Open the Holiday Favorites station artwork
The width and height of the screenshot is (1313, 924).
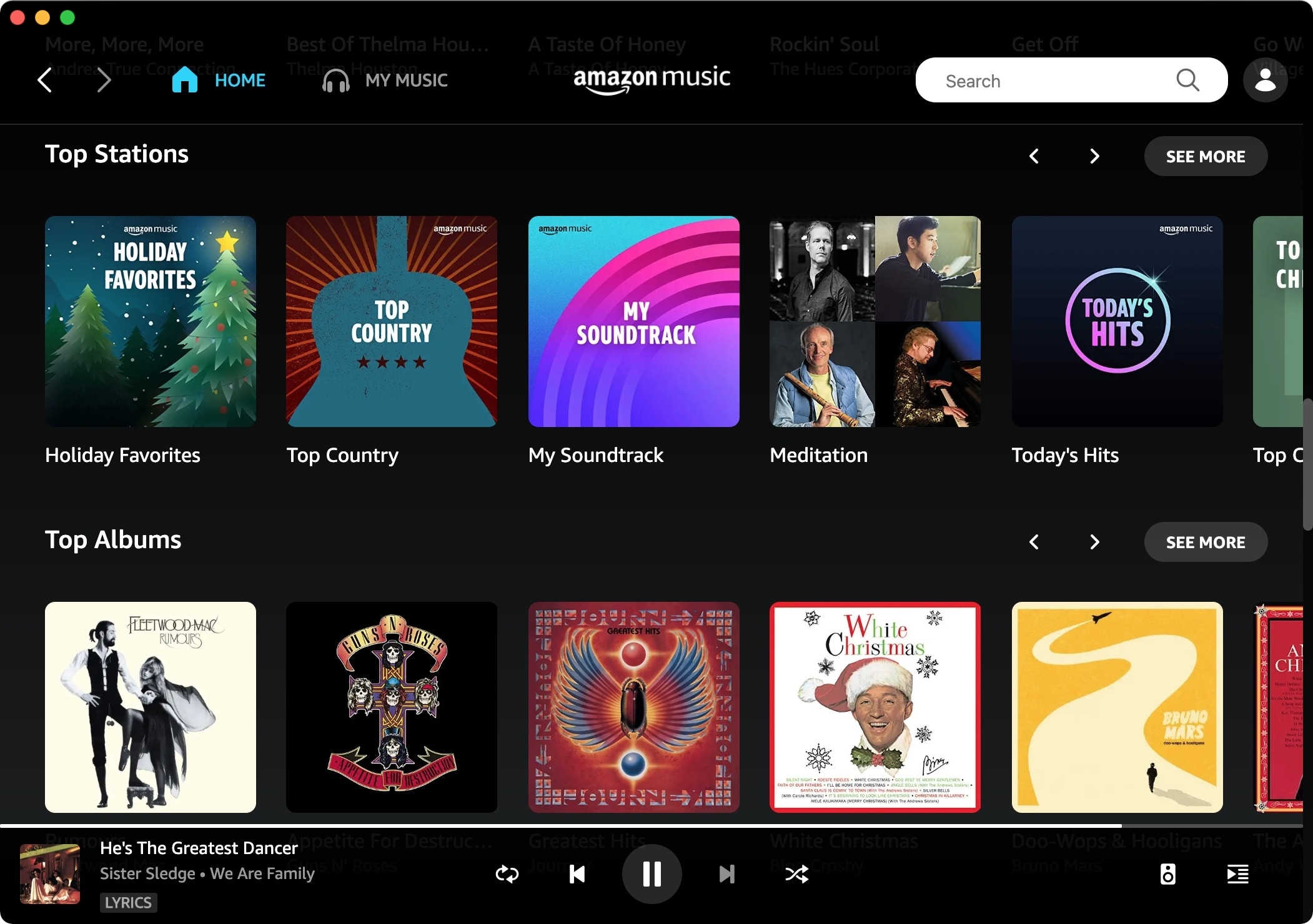click(151, 322)
